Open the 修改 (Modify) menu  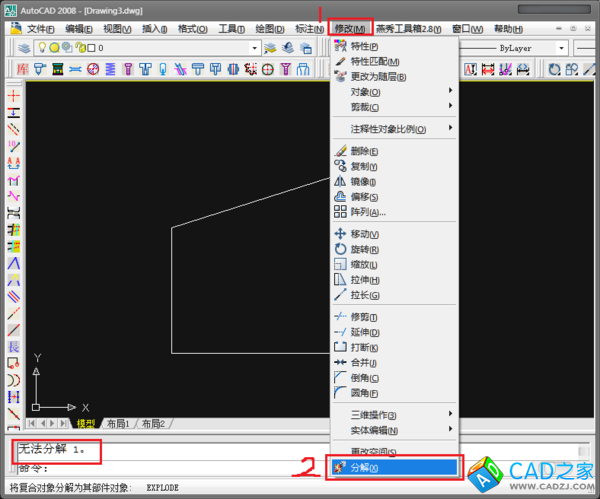pos(350,29)
